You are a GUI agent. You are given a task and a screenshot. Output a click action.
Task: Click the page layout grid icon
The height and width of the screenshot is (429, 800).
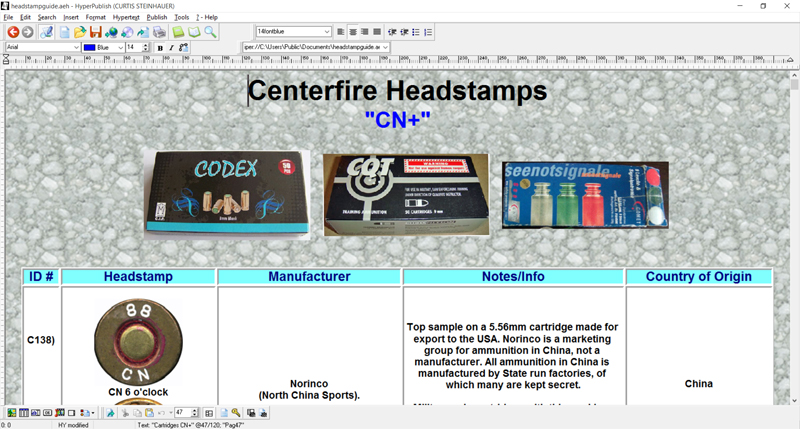tap(209, 413)
